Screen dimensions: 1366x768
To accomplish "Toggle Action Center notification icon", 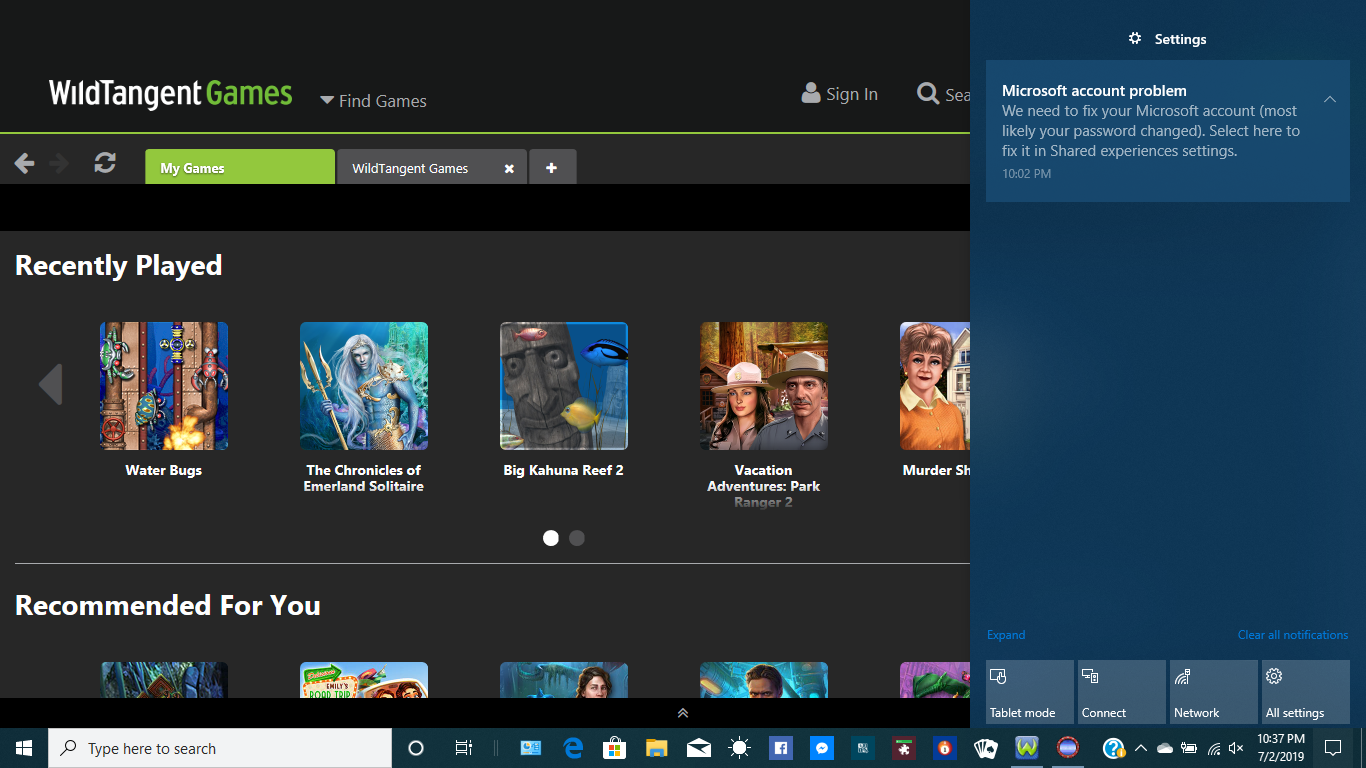I will coord(1333,748).
